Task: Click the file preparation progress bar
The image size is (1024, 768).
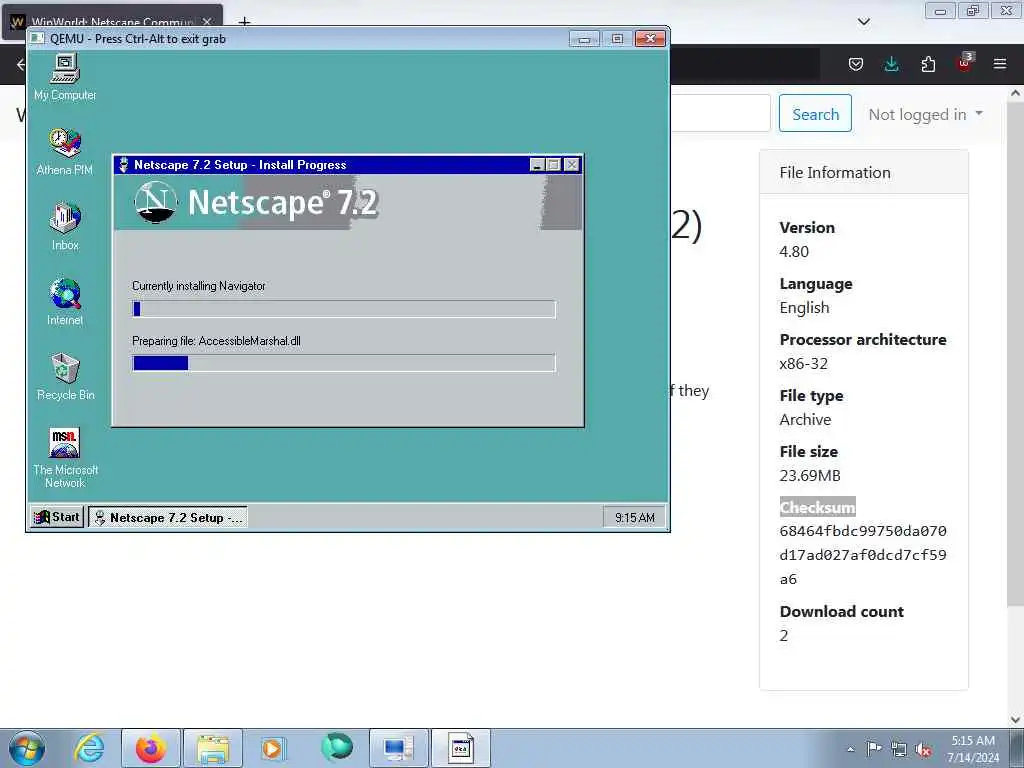Action: (x=344, y=363)
